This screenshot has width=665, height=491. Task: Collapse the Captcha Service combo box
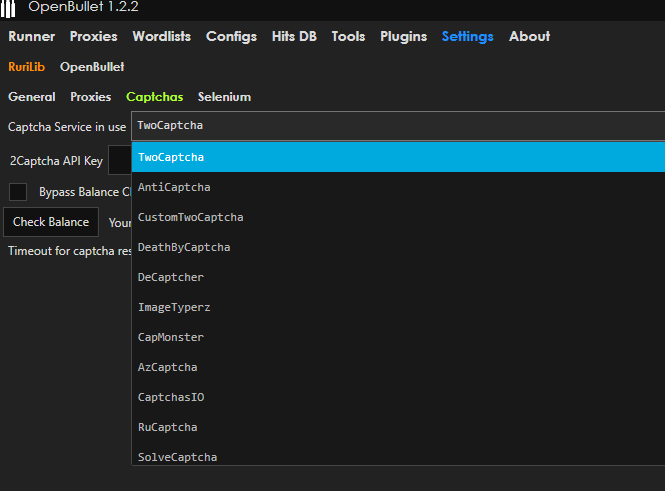(x=398, y=127)
